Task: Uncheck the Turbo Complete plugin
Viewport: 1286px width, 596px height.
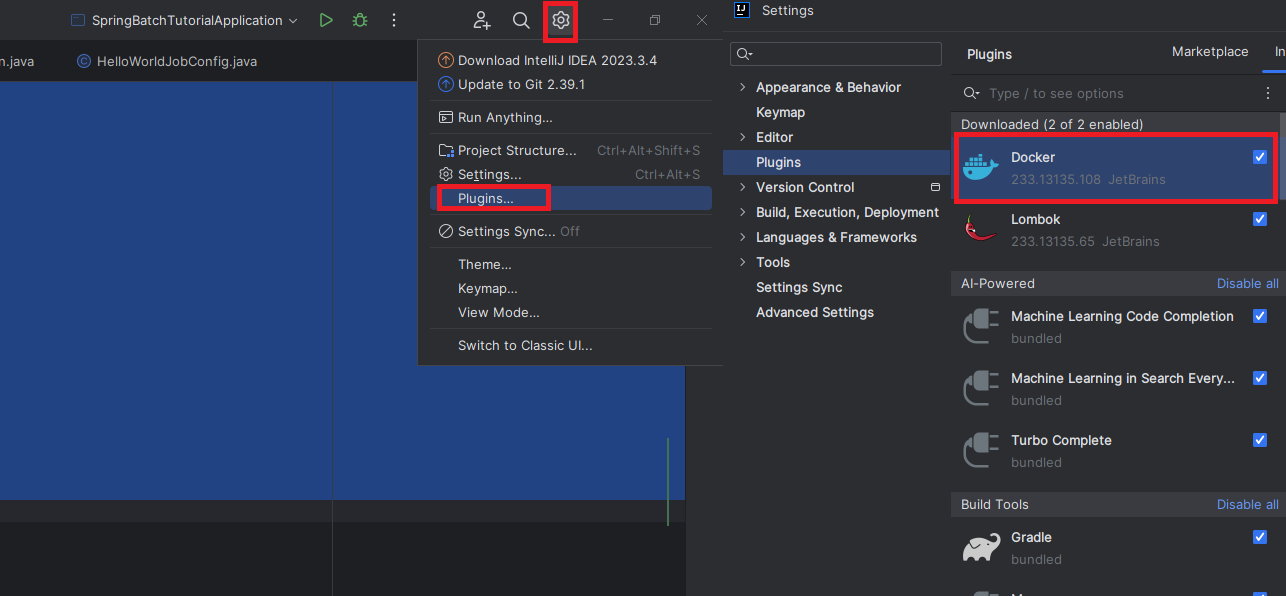Action: (x=1260, y=440)
